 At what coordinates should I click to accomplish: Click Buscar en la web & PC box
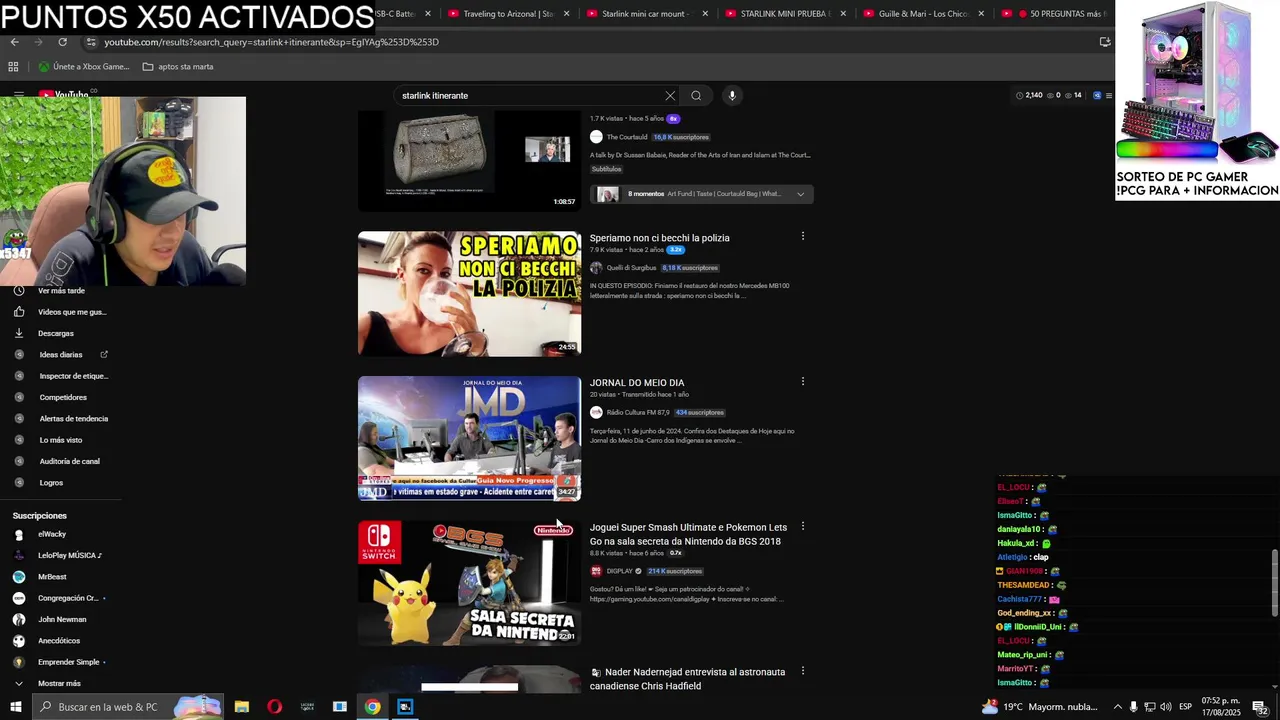(x=128, y=707)
